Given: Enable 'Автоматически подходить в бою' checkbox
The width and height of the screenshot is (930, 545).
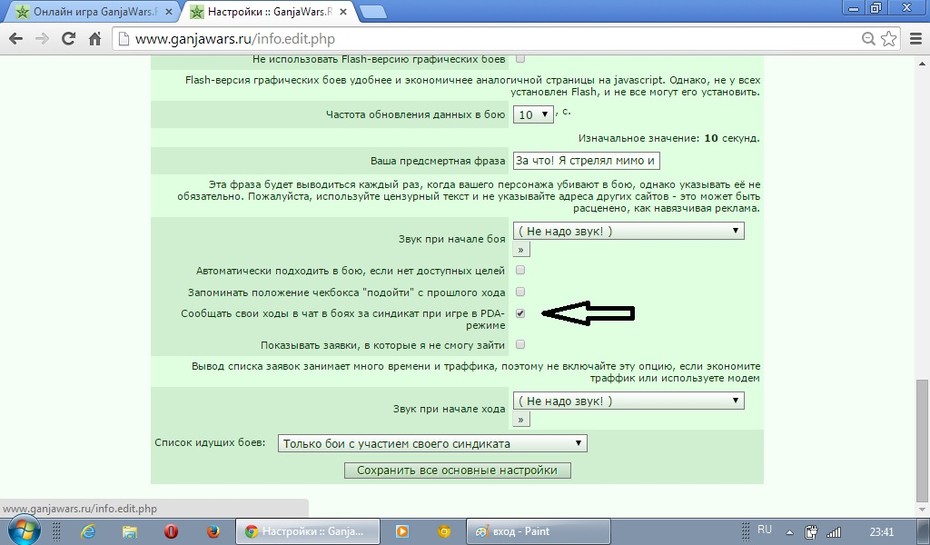Looking at the screenshot, I should click(520, 270).
